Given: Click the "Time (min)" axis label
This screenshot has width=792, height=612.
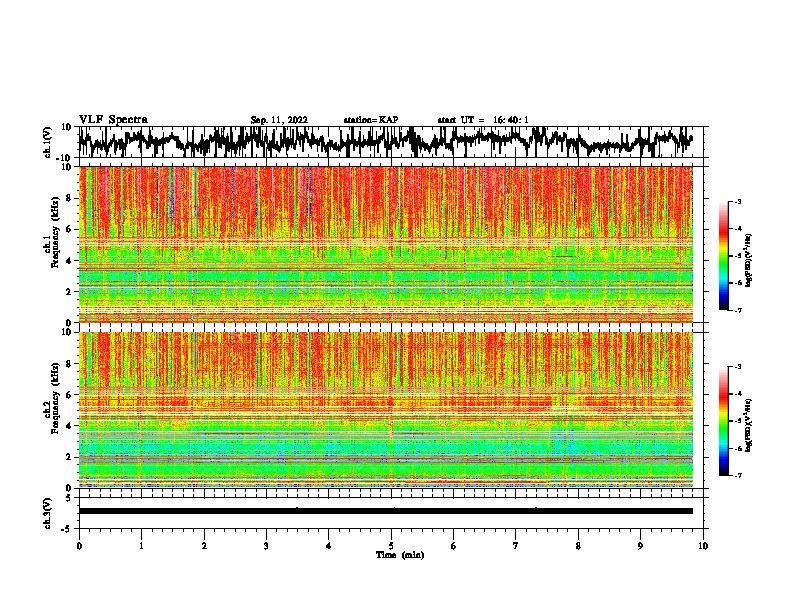Looking at the screenshot, I should click(400, 555).
